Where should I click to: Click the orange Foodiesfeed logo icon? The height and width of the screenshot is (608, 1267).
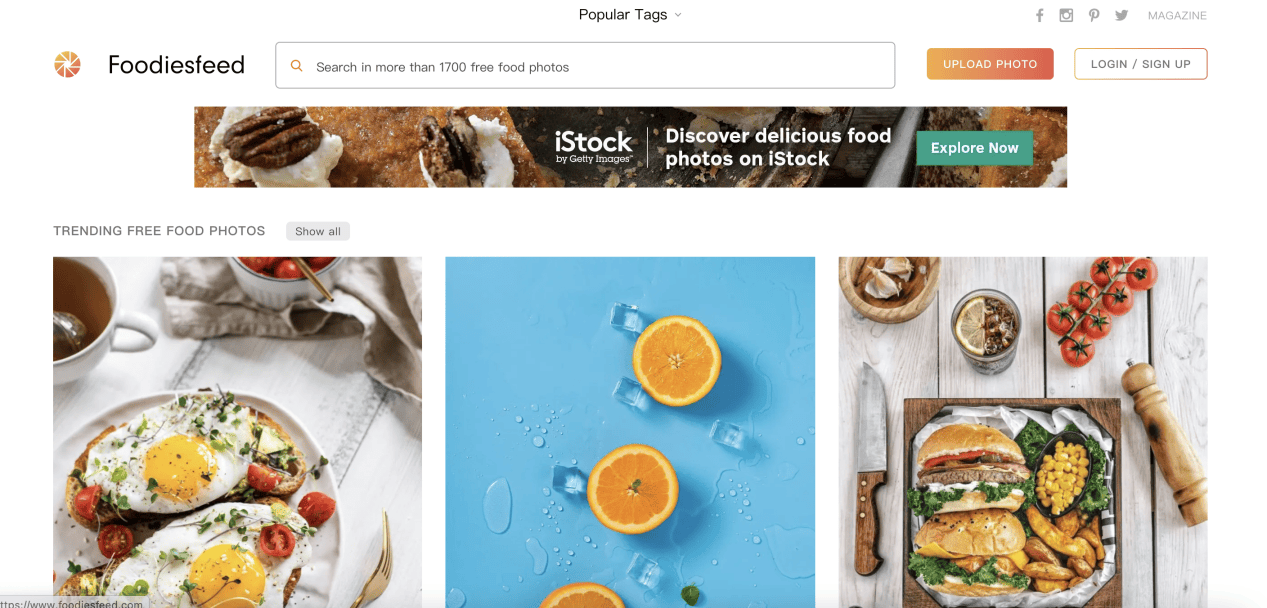coord(67,65)
